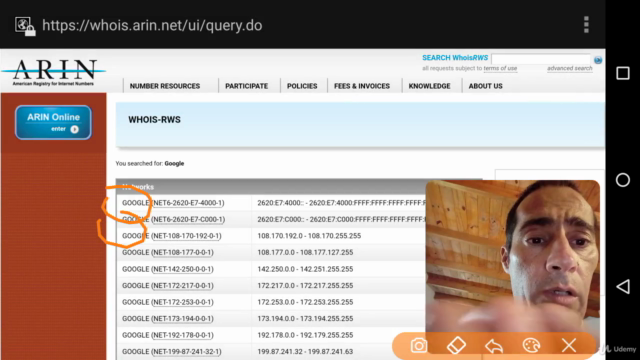Open the NET6-2620-E7-C000-1 network link
640x360 pixels.
click(x=188, y=220)
